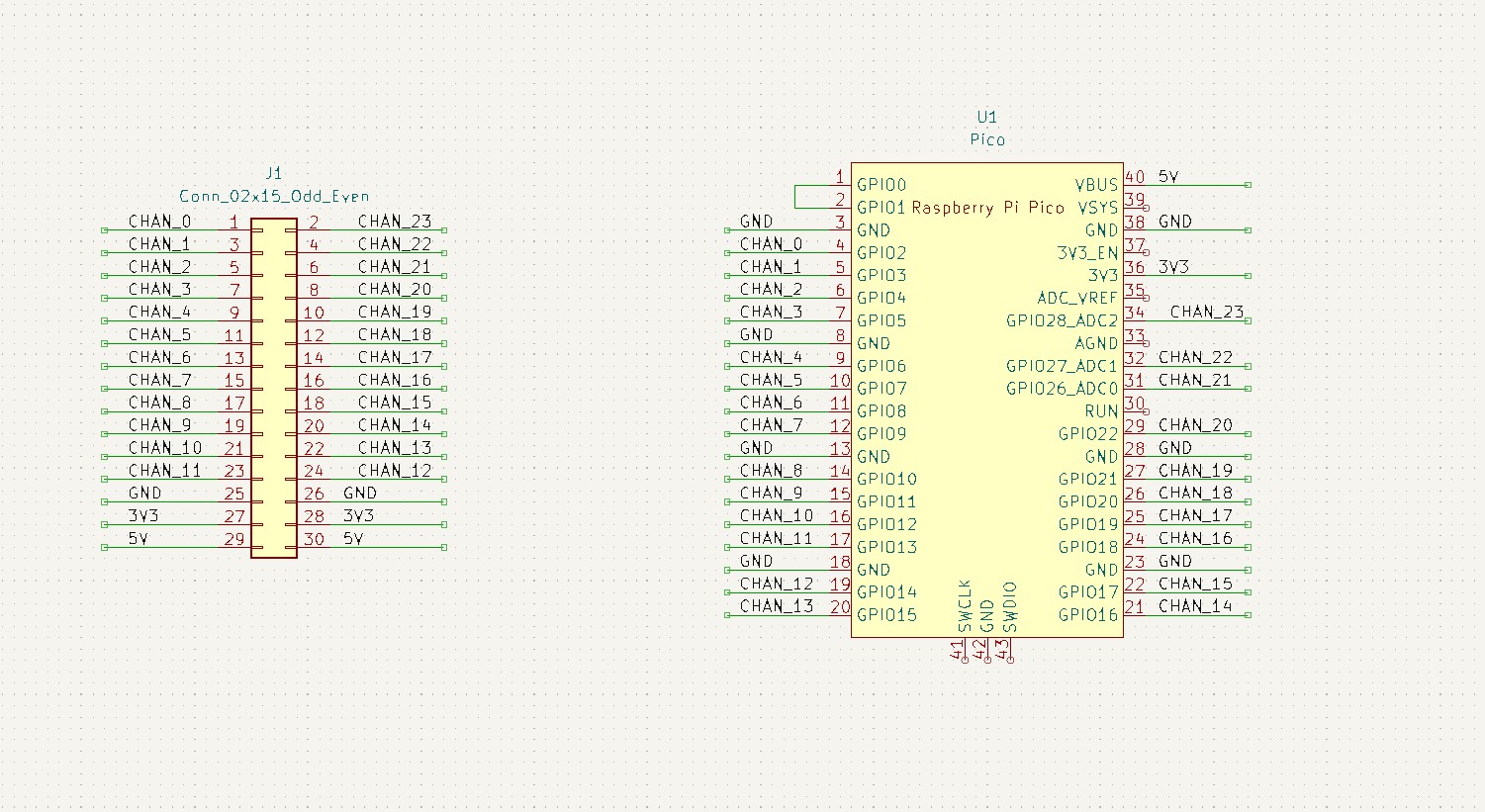Image resolution: width=1485 pixels, height=812 pixels.
Task: Click the J1 reference designator text
Action: tap(274, 173)
